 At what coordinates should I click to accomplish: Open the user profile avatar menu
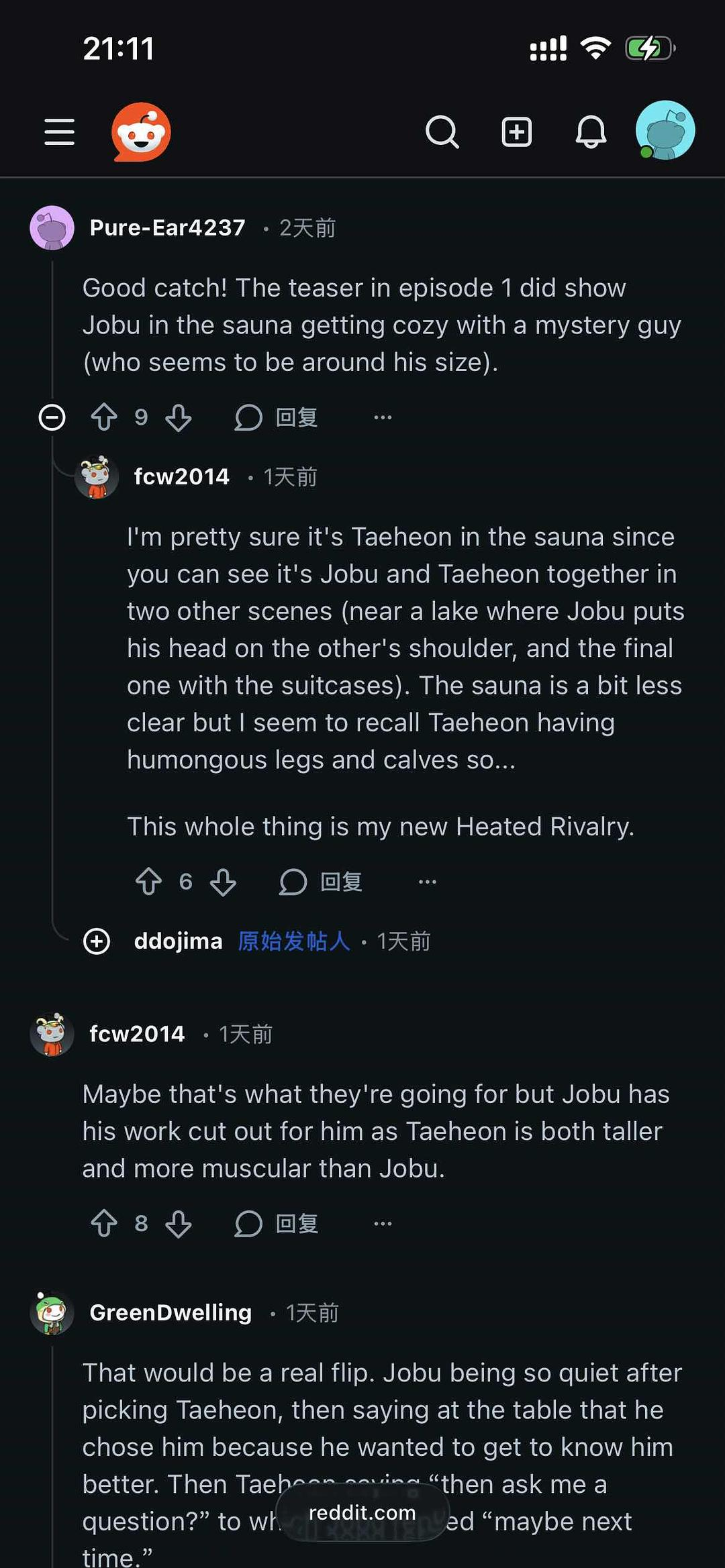coord(665,130)
